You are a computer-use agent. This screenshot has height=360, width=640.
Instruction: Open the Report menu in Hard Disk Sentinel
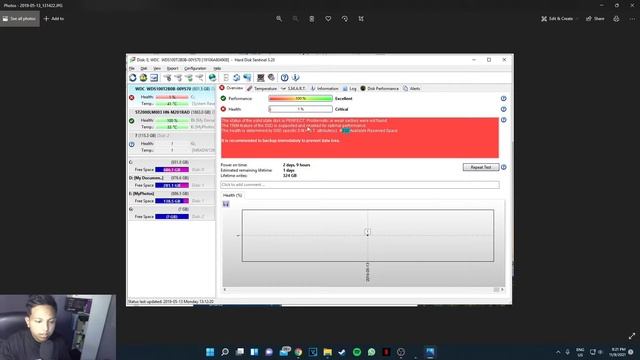(172, 68)
